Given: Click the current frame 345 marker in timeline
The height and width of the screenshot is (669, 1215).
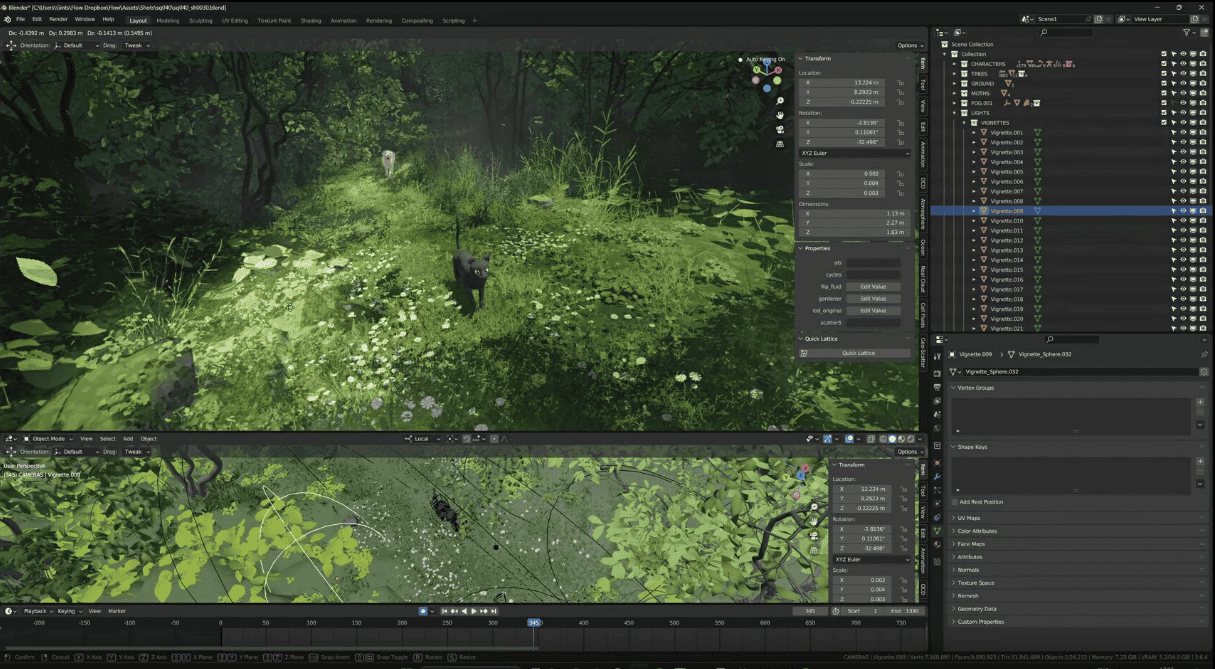Looking at the screenshot, I should point(535,622).
